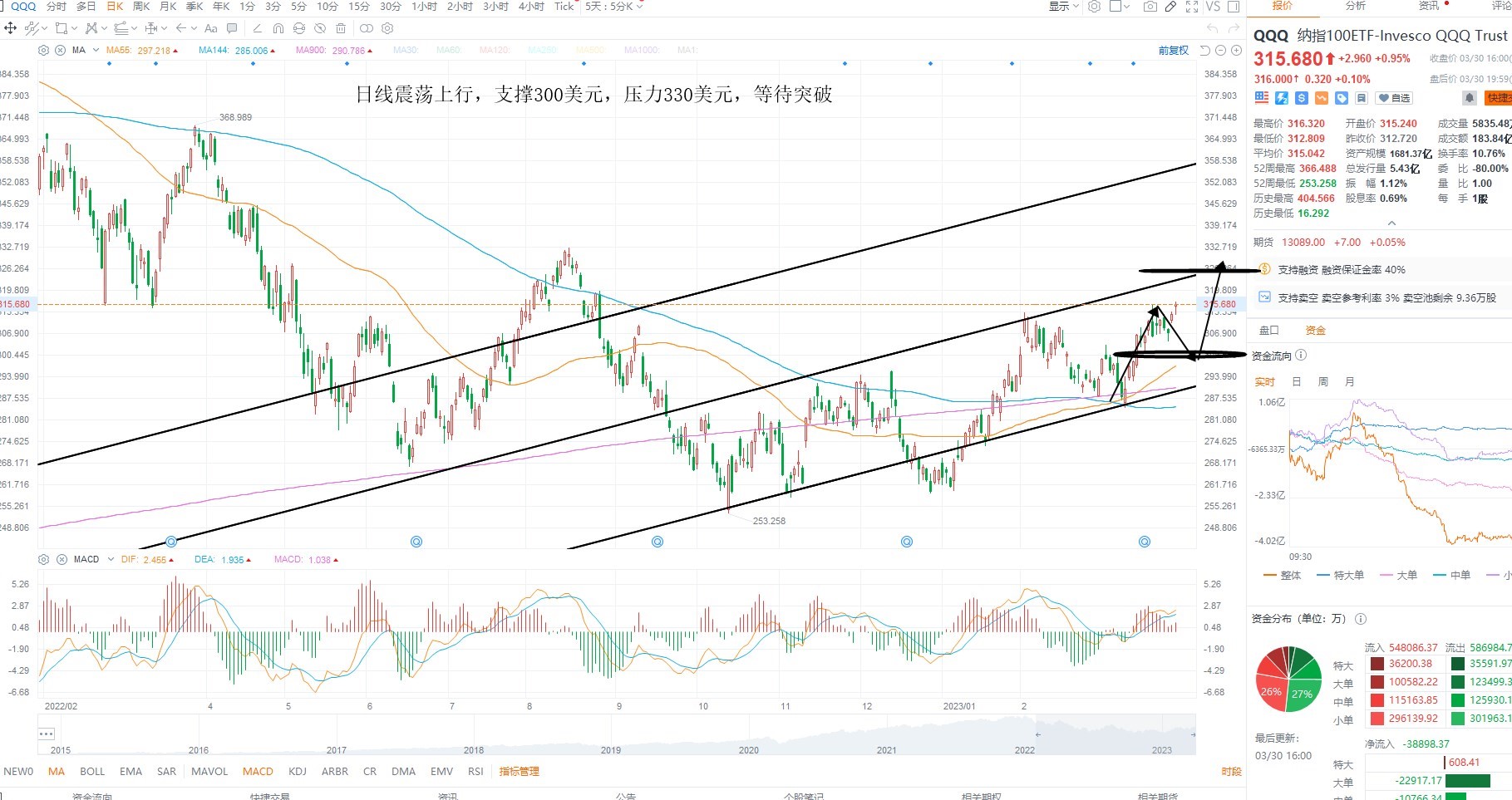The width and height of the screenshot is (1512, 800).
Task: Hide all drawings with crossed-eye icon
Action: (x=320, y=28)
